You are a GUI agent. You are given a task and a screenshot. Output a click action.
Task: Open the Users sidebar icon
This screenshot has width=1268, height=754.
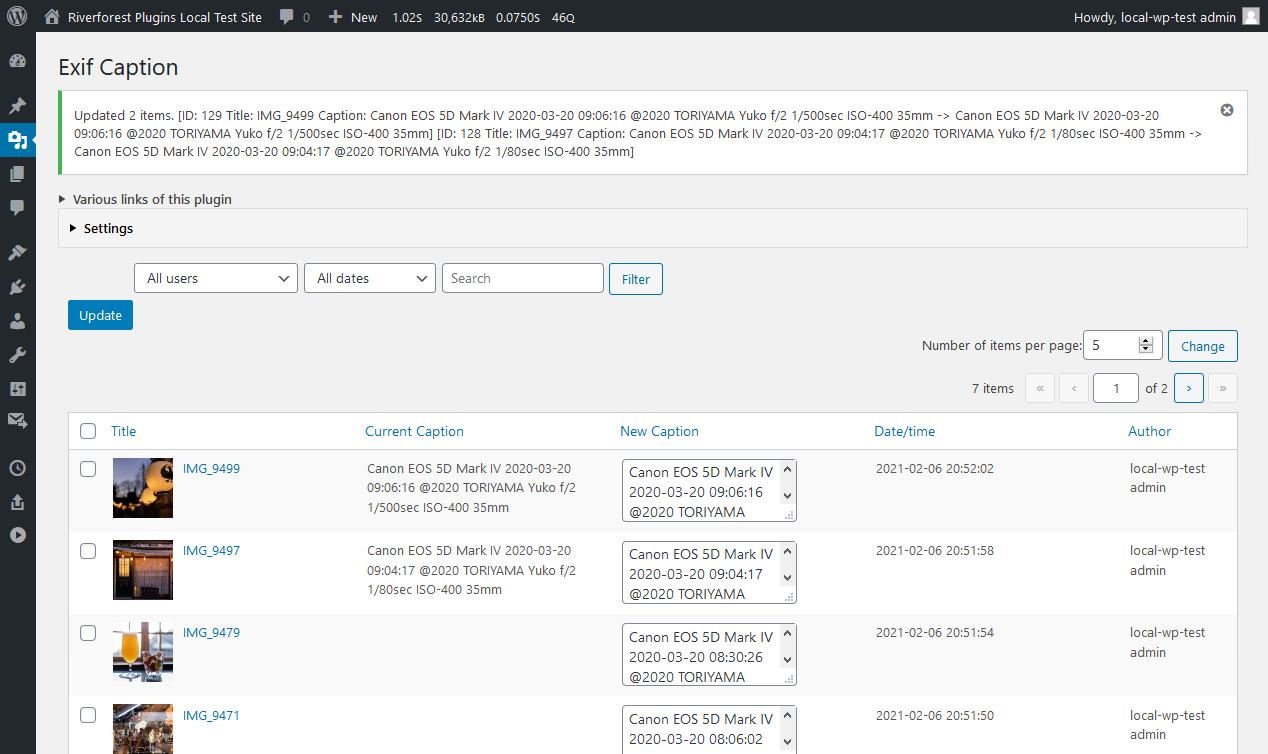coord(17,321)
